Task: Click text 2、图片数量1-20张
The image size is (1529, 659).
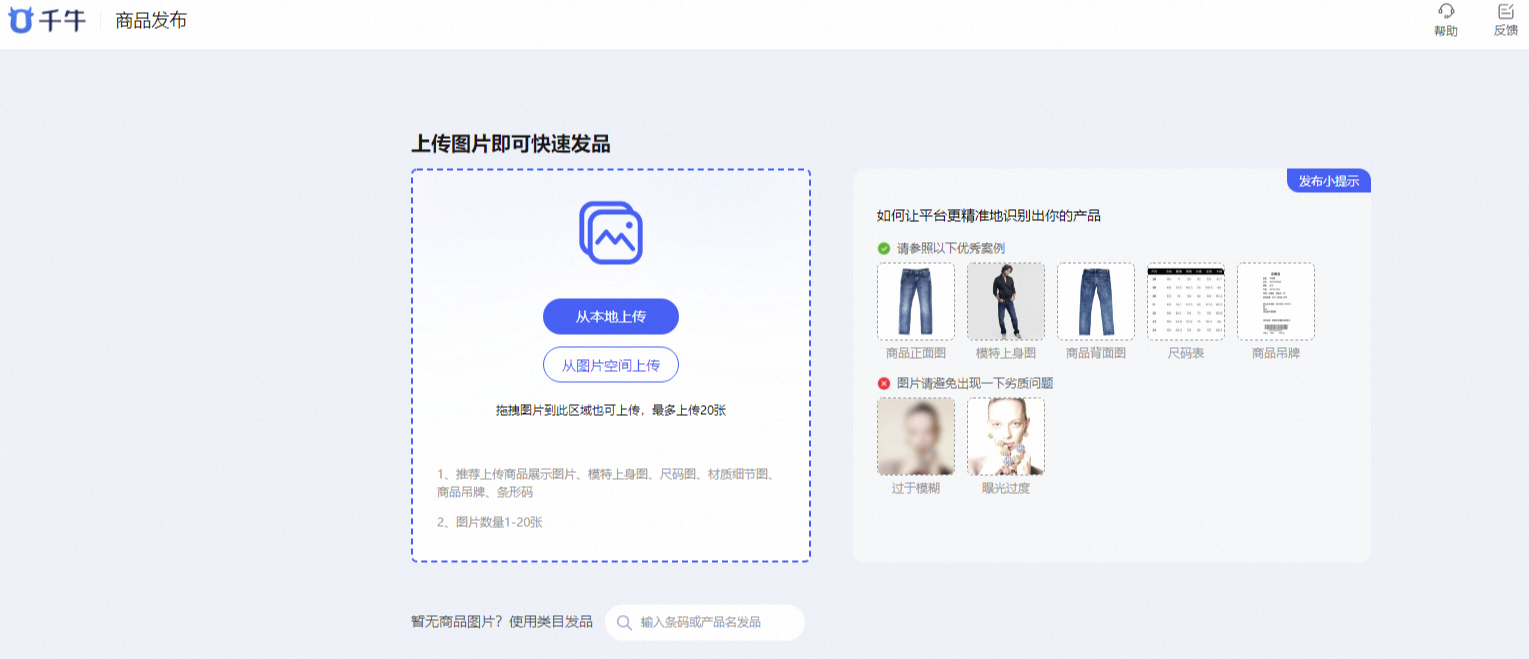Action: [490, 522]
